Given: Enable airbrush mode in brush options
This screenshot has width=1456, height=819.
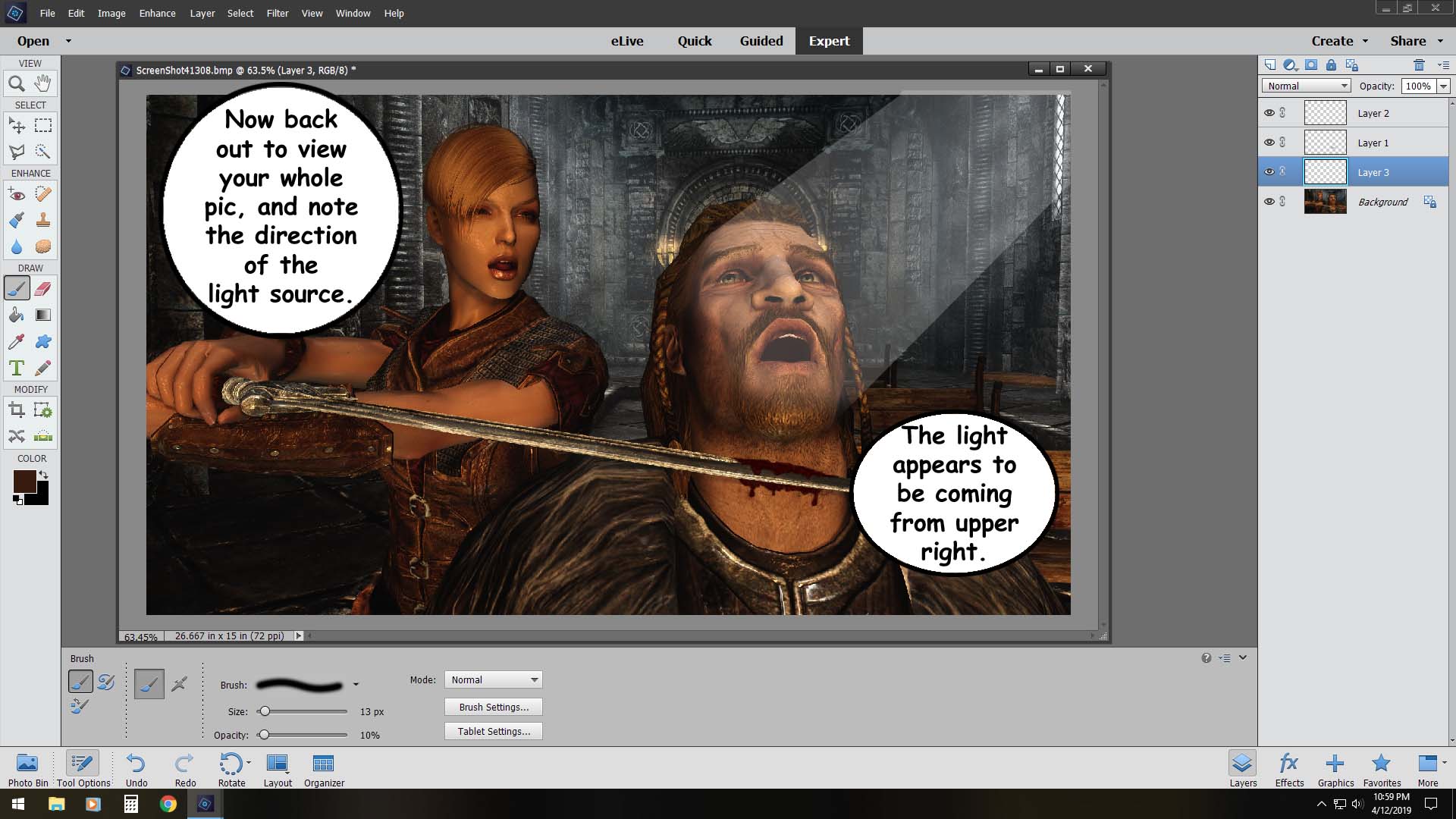Looking at the screenshot, I should click(x=179, y=684).
